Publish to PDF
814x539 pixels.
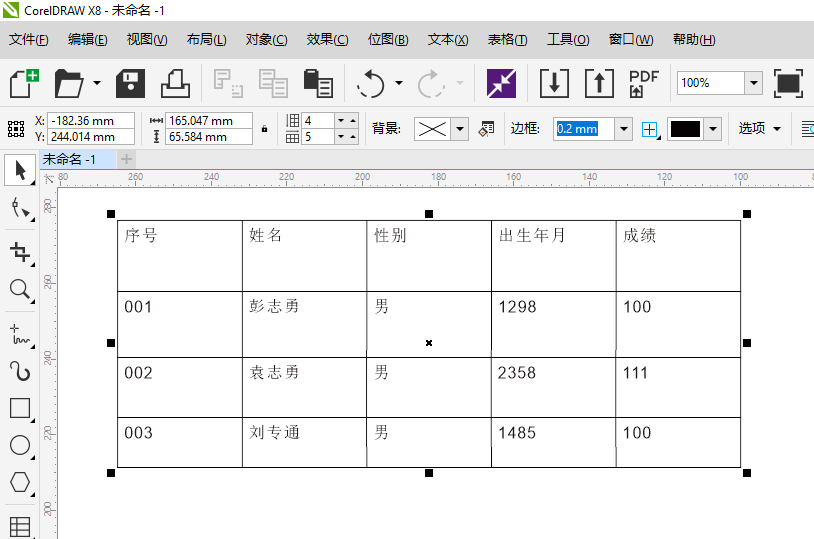click(x=643, y=83)
